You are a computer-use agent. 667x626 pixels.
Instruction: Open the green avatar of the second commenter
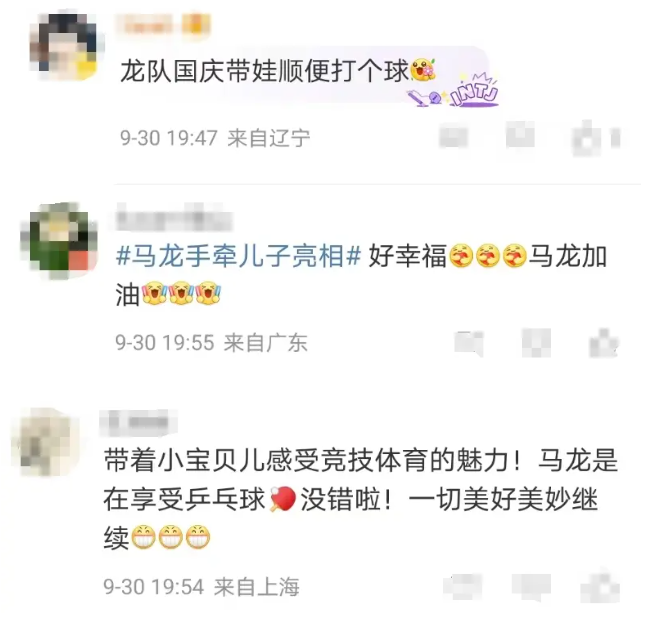click(60, 239)
